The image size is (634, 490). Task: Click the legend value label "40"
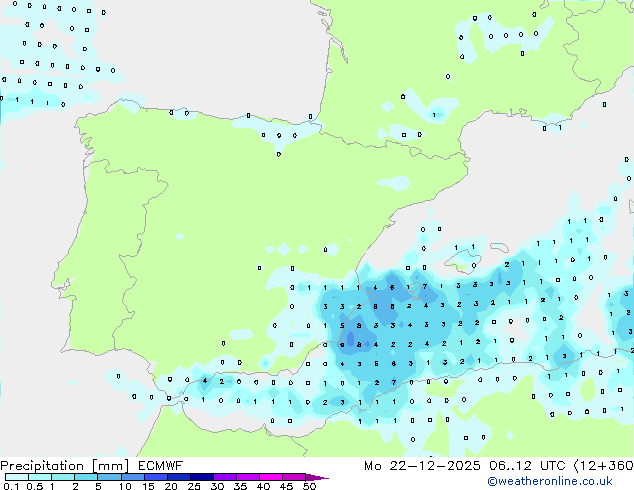[x=263, y=486]
